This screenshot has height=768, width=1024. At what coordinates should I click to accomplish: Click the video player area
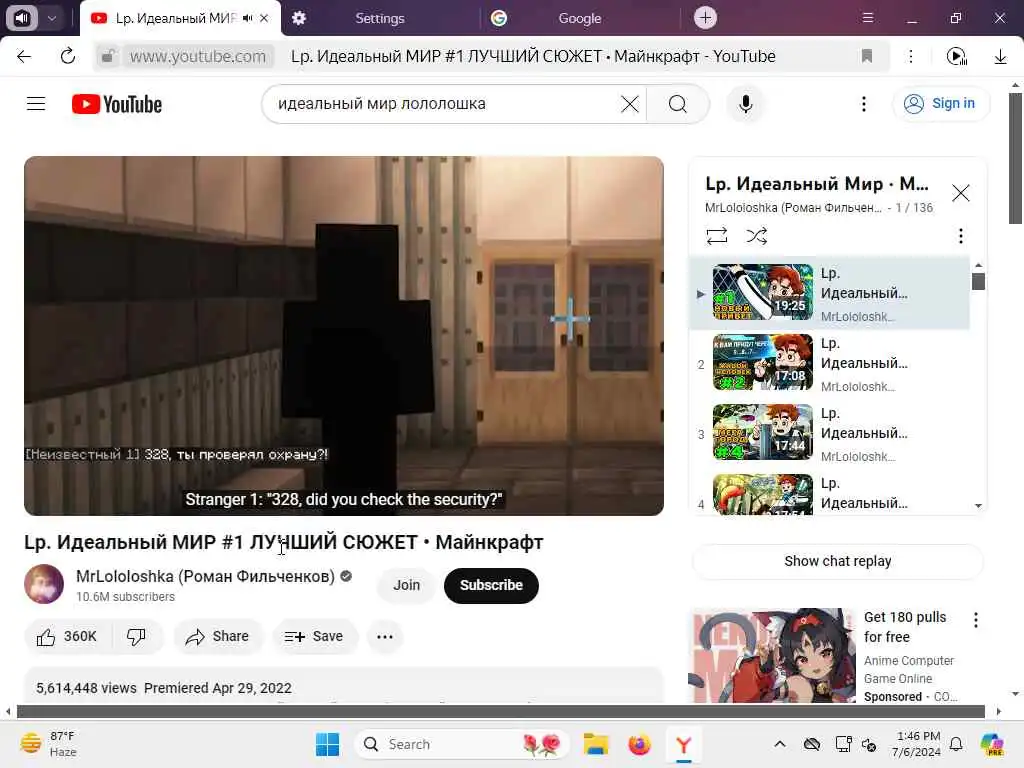click(x=344, y=336)
